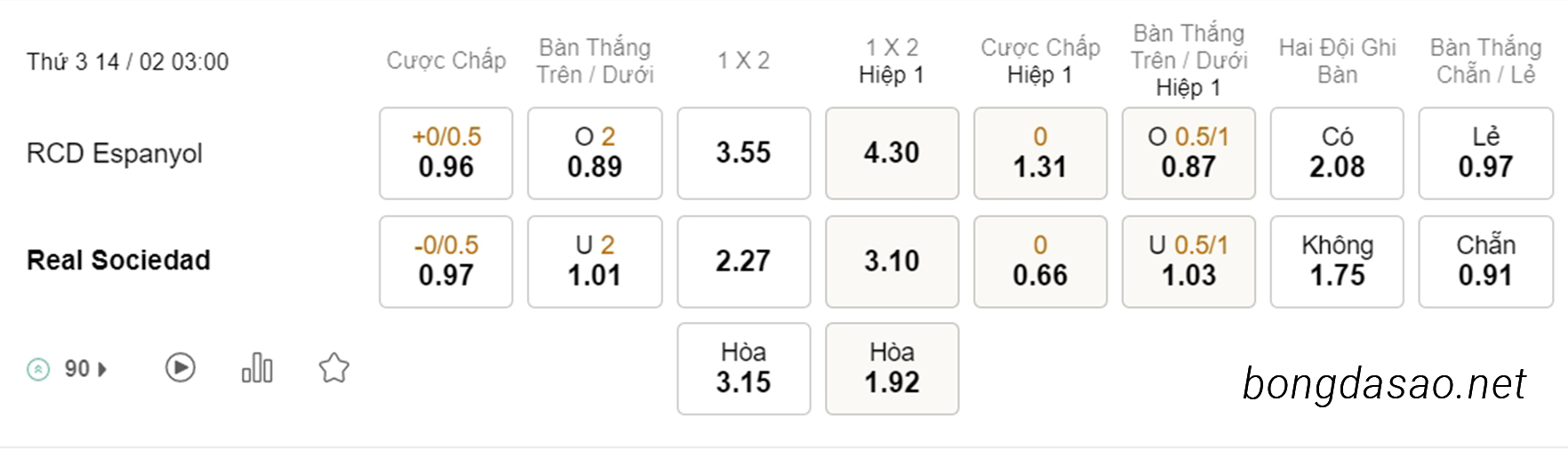This screenshot has width=1568, height=450.
Task: Pick Over 2 goals at 0.89
Action: (595, 153)
